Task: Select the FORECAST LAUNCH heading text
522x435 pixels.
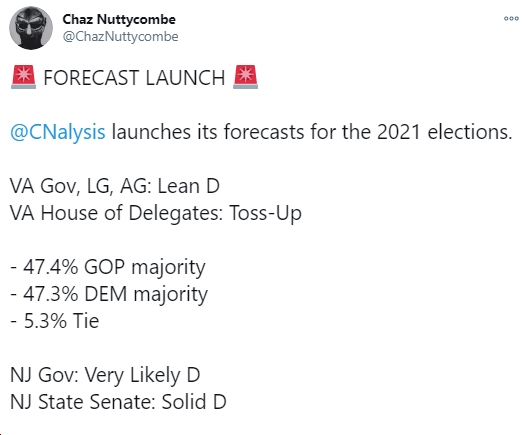Action: [134, 78]
